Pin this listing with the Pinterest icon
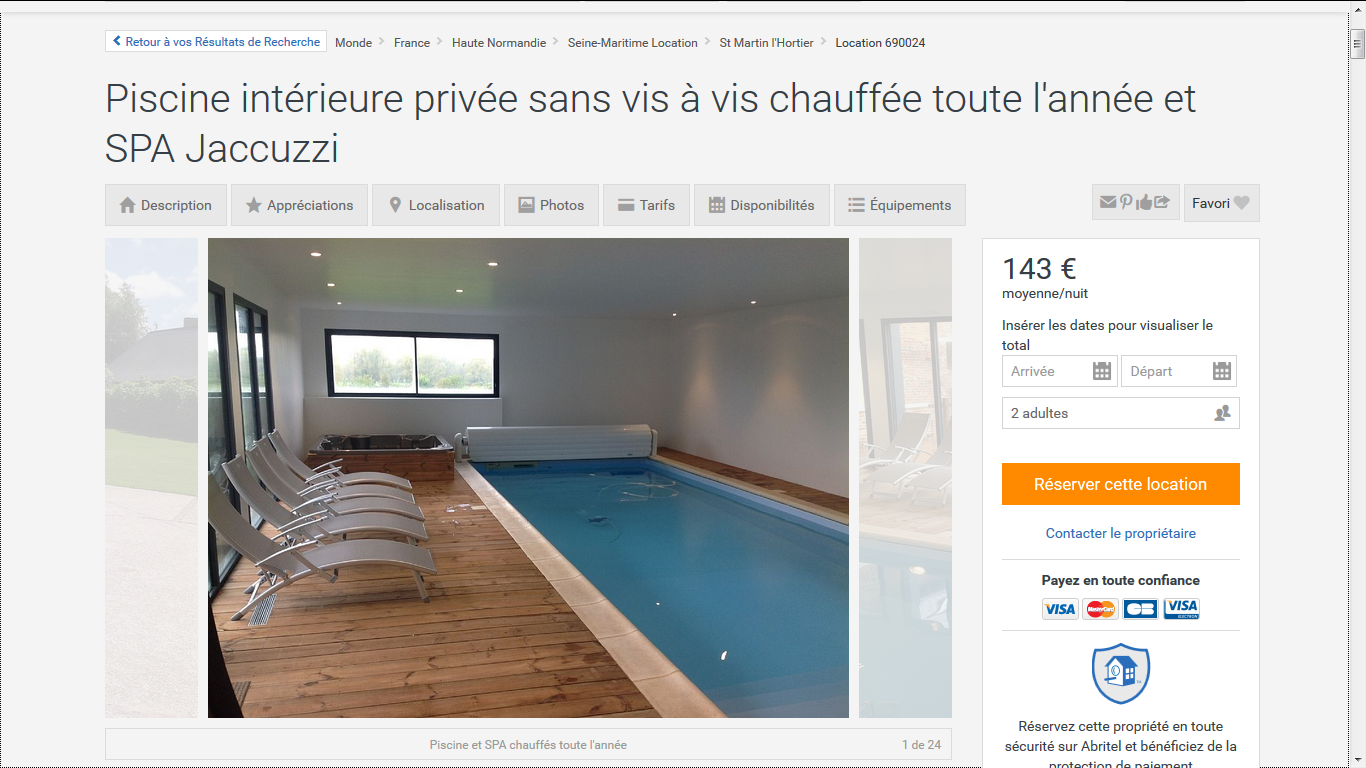This screenshot has width=1366, height=768. 1126,202
